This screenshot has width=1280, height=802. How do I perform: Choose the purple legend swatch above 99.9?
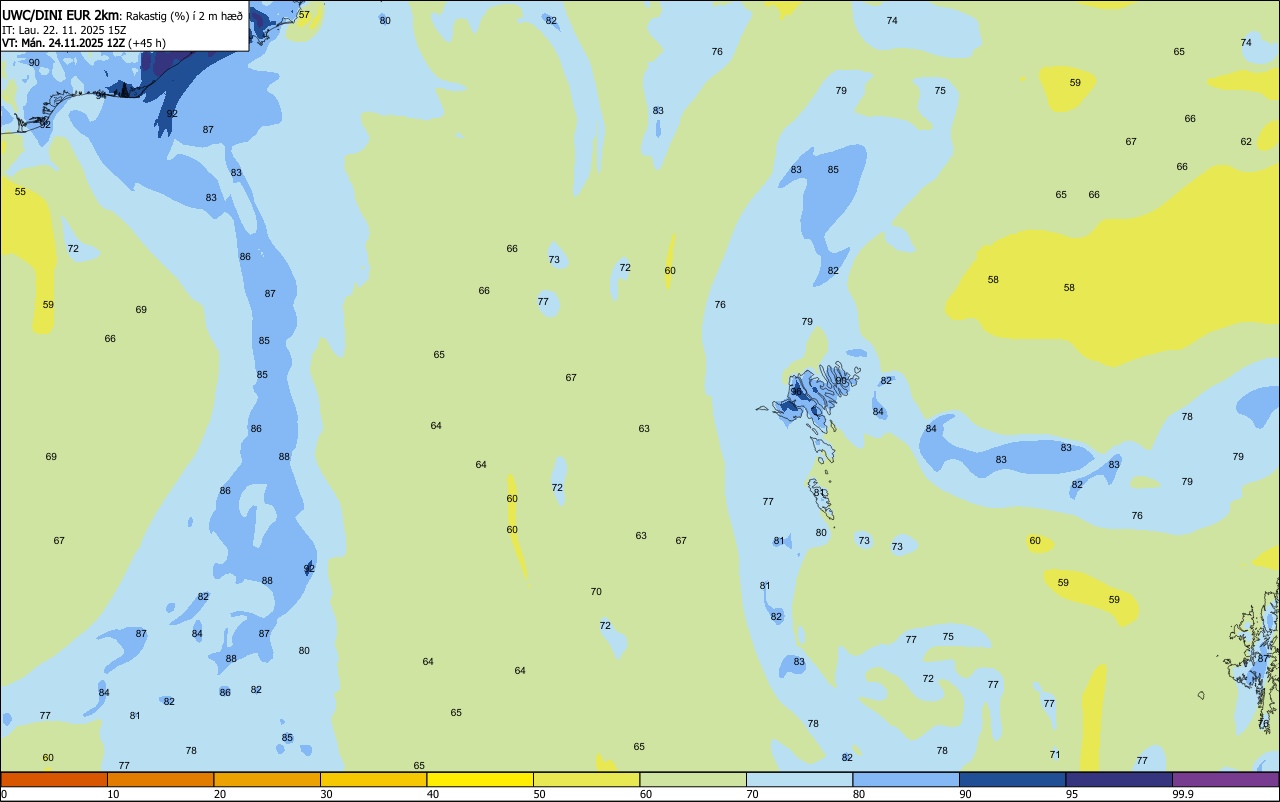[1226, 779]
